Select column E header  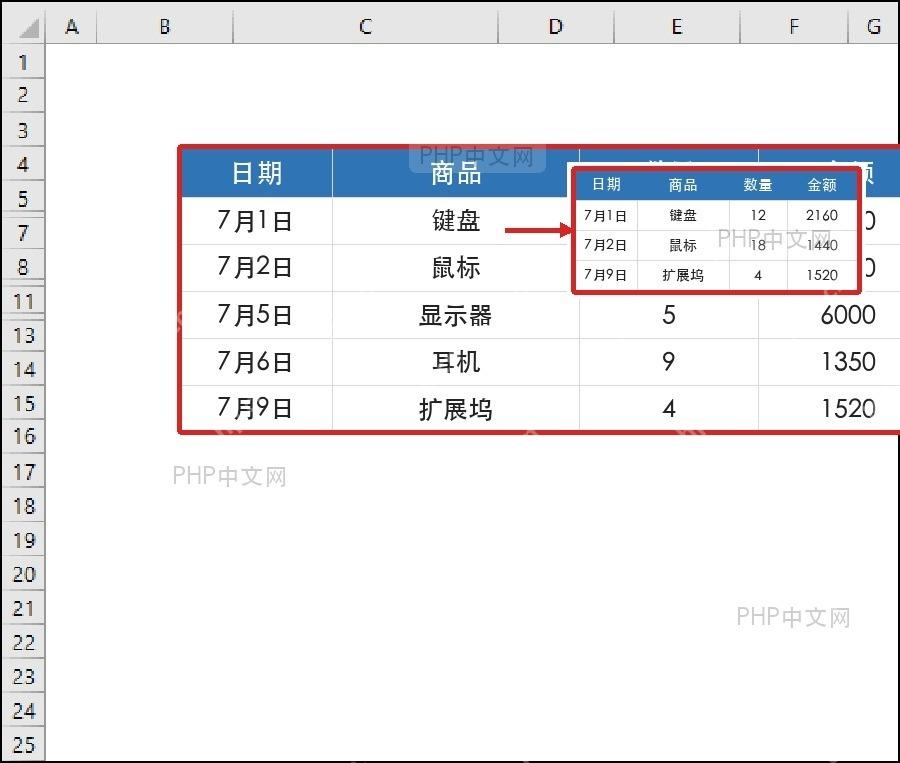[x=677, y=26]
